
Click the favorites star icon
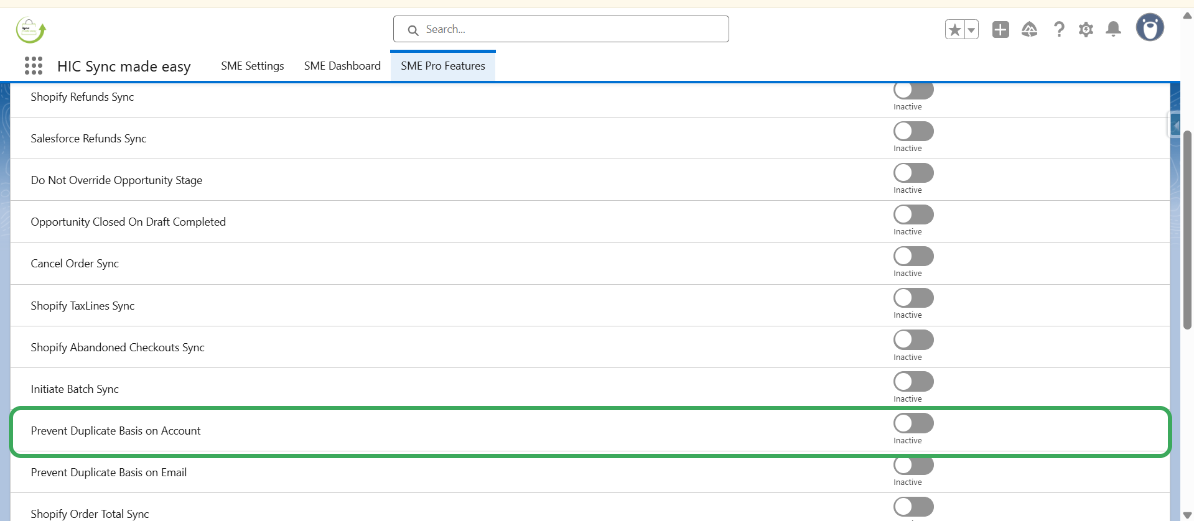[955, 30]
